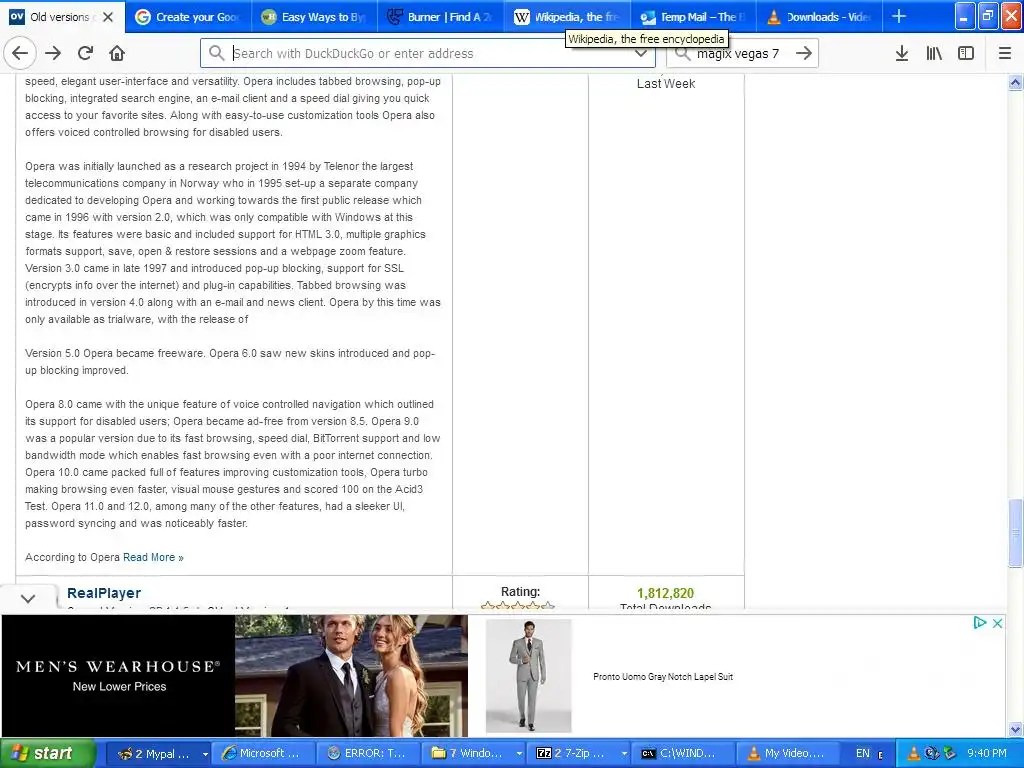
Task: Switch to My Video VLC taskbar window
Action: (x=790, y=753)
